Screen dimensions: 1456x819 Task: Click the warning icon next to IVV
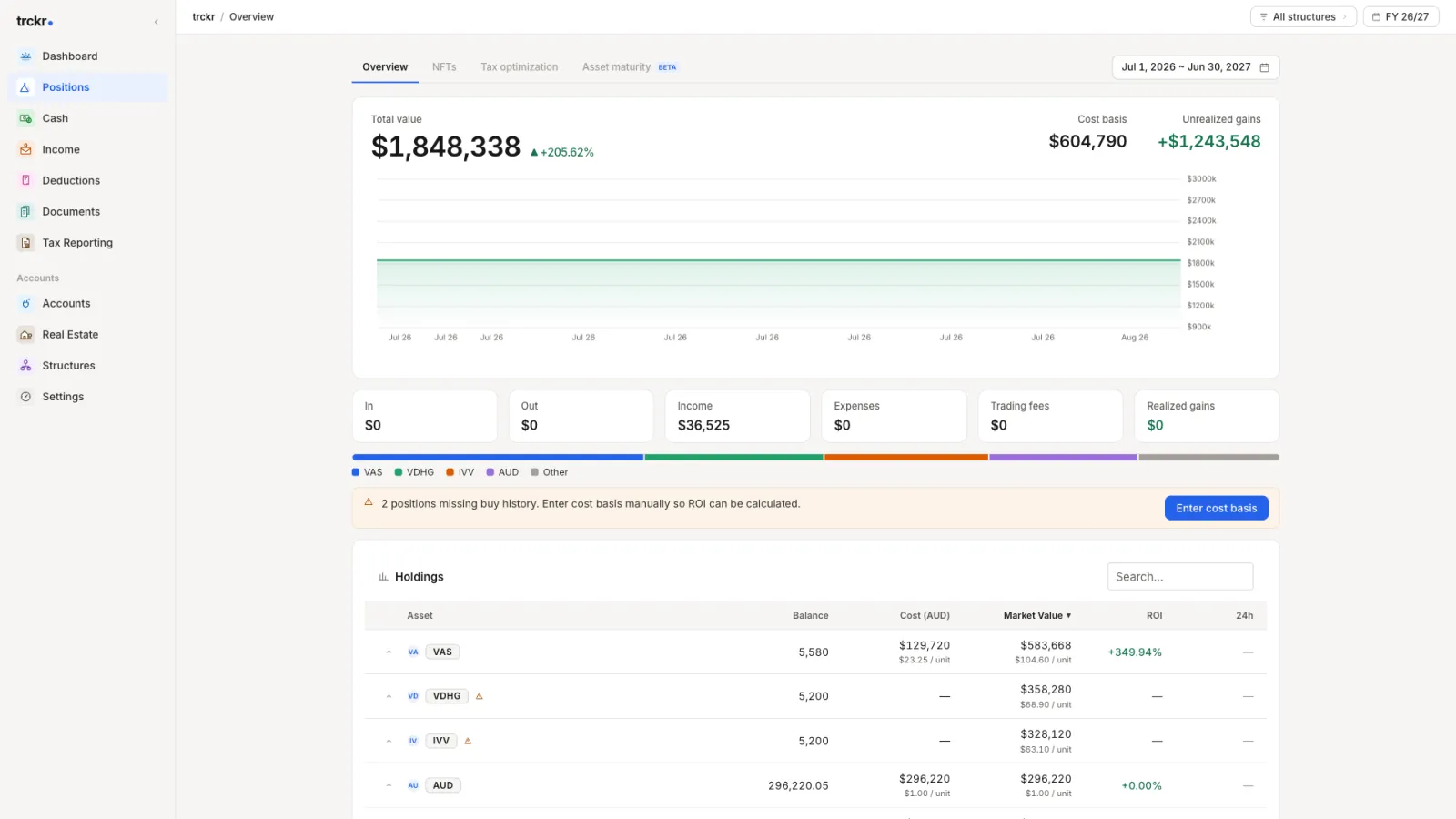468,741
